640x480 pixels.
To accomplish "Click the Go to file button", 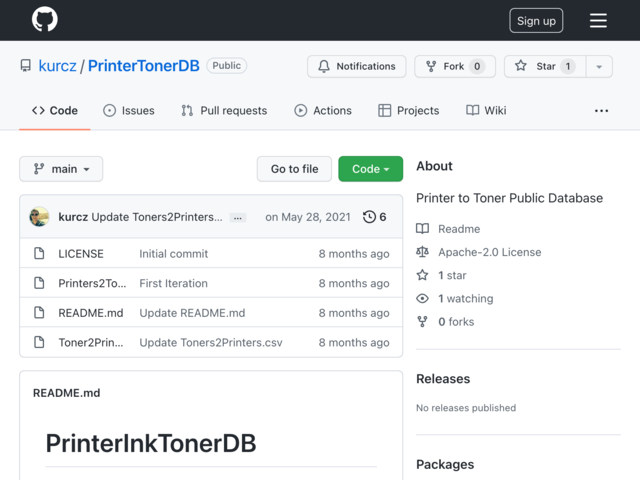I will [294, 169].
